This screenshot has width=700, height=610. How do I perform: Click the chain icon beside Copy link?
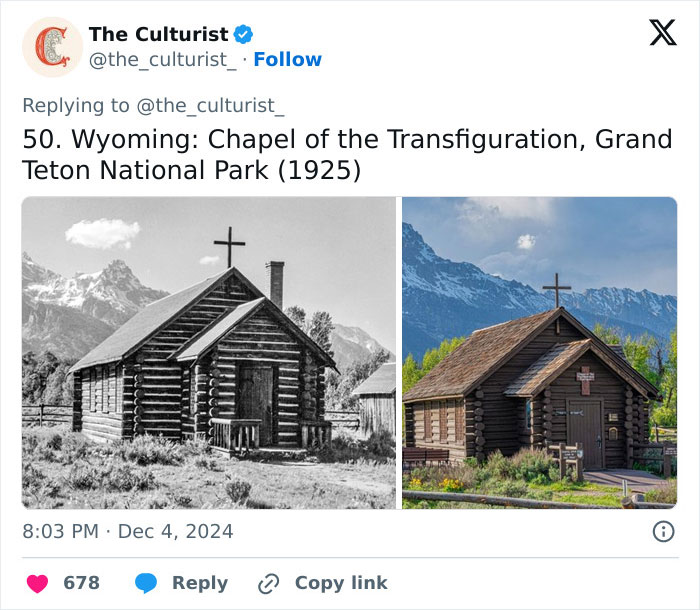point(268,583)
